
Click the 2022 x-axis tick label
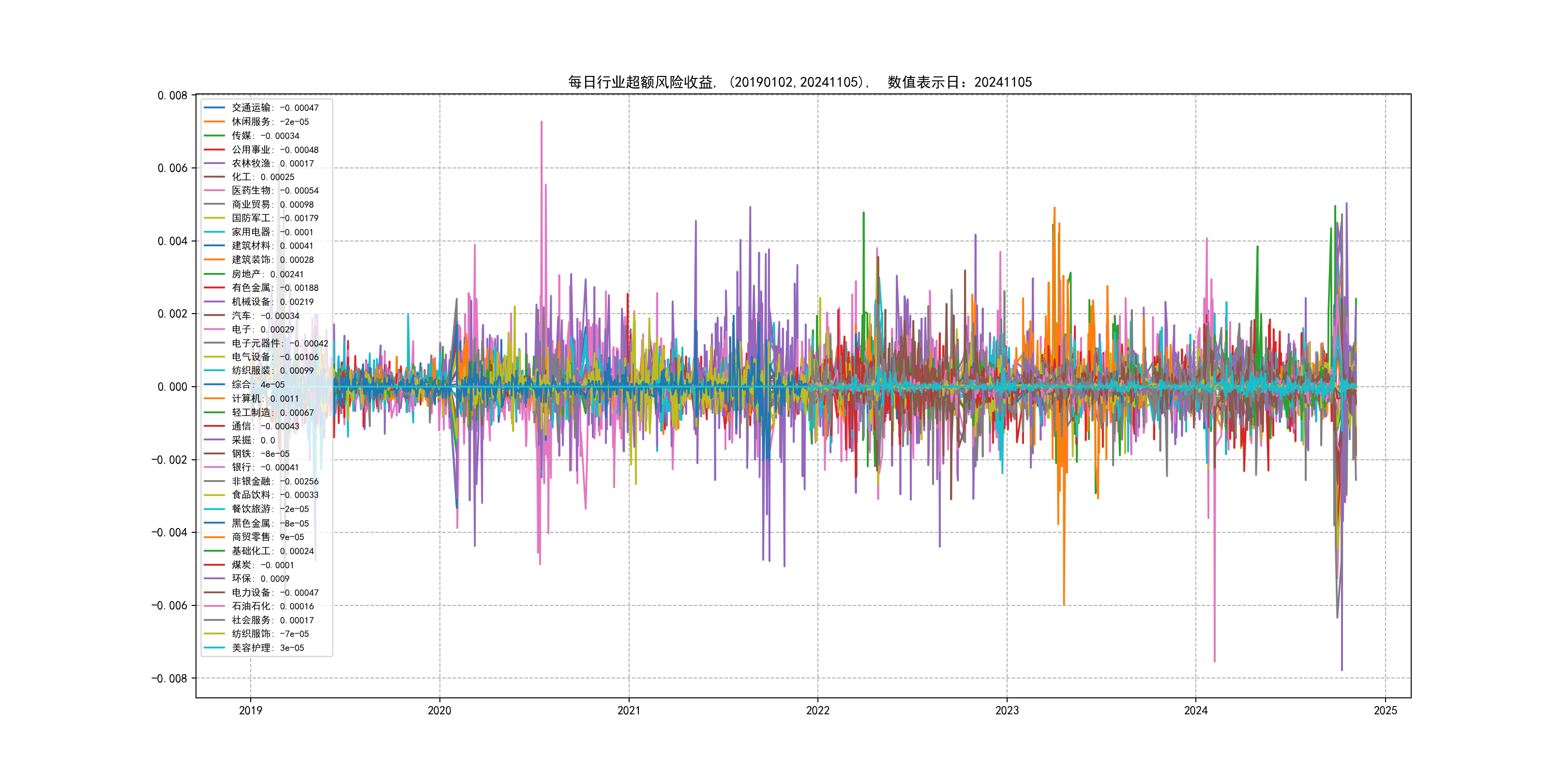click(x=817, y=710)
